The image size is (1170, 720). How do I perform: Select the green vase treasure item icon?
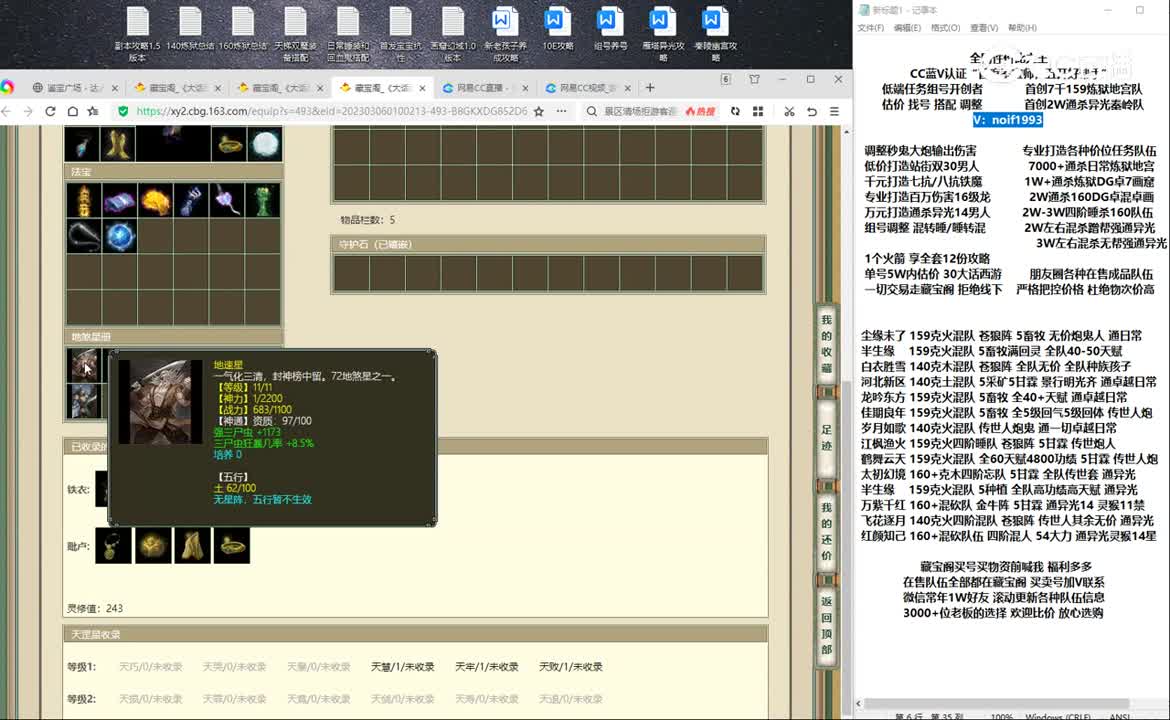263,201
